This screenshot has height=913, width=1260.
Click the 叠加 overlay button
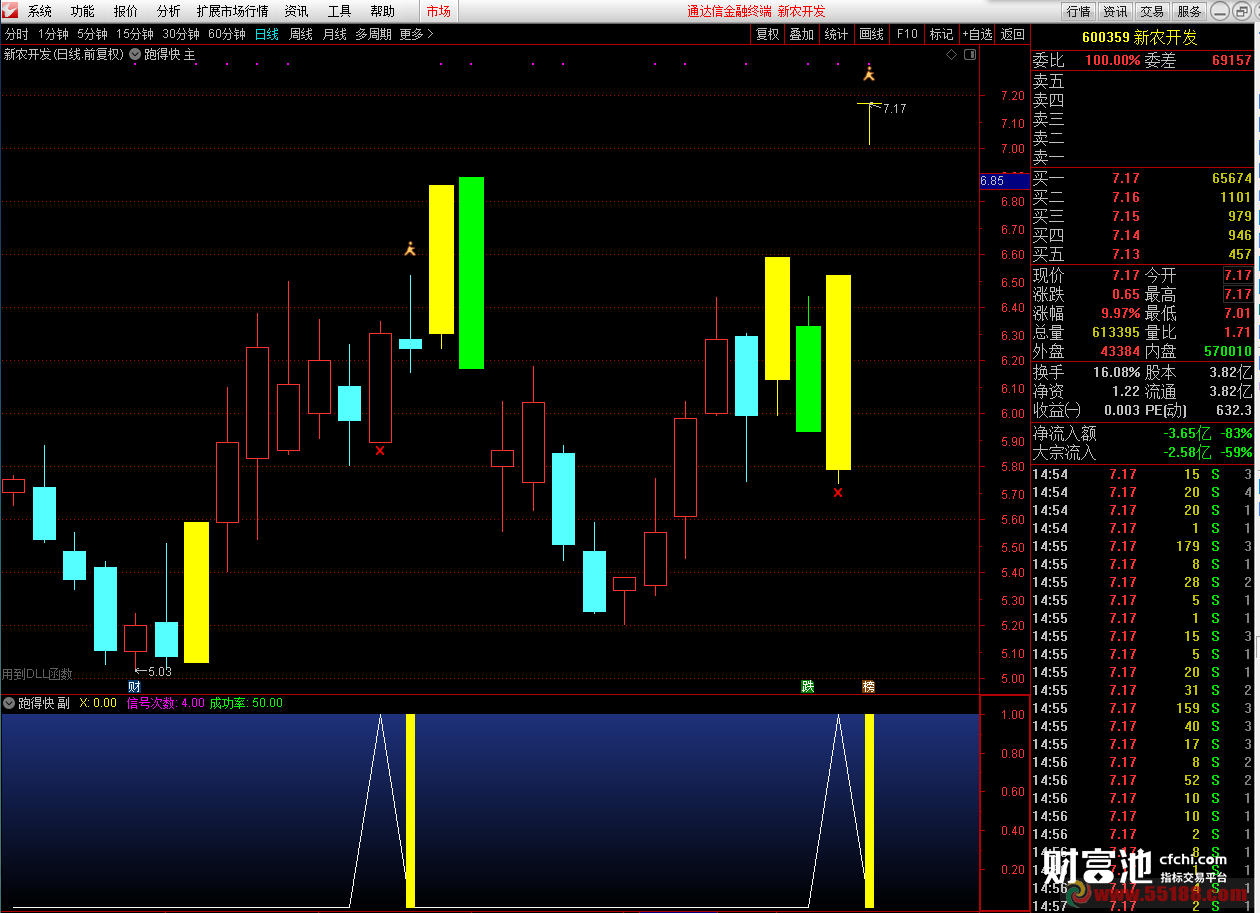[801, 34]
